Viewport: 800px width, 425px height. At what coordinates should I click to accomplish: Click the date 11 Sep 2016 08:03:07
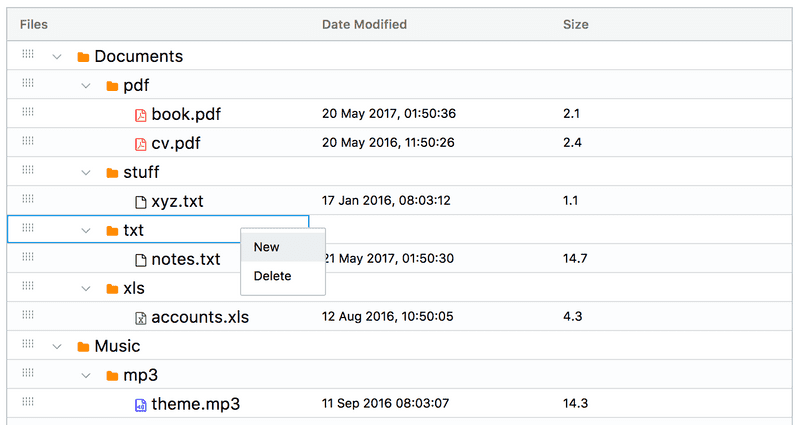pyautogui.click(x=386, y=404)
